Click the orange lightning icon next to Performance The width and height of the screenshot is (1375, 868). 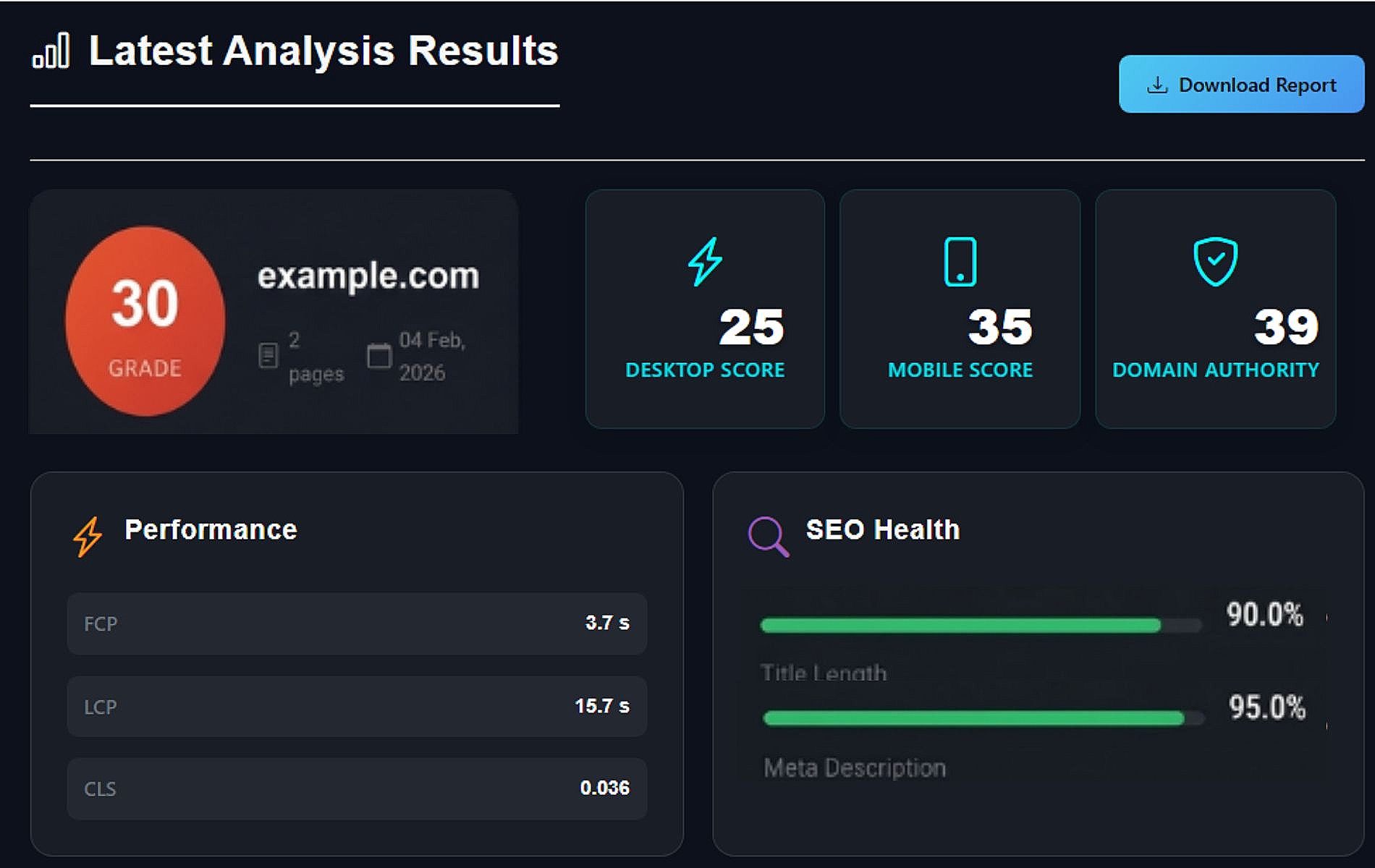click(88, 536)
